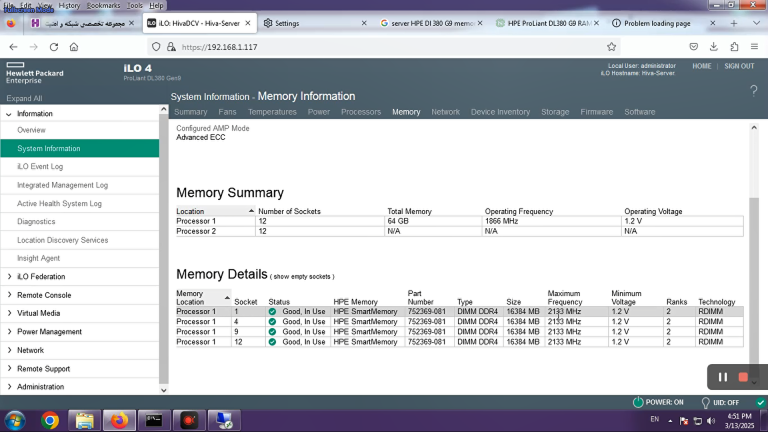The height and width of the screenshot is (432, 768).
Task: Stop the screen recording
Action: [743, 377]
